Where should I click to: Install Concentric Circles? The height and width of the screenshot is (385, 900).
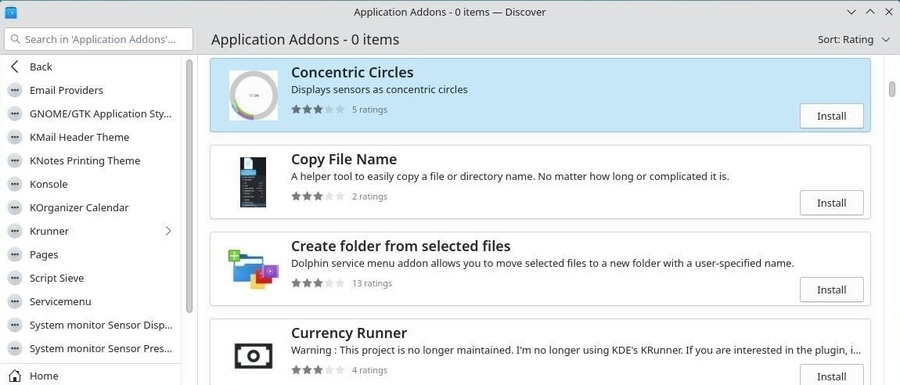(x=832, y=116)
